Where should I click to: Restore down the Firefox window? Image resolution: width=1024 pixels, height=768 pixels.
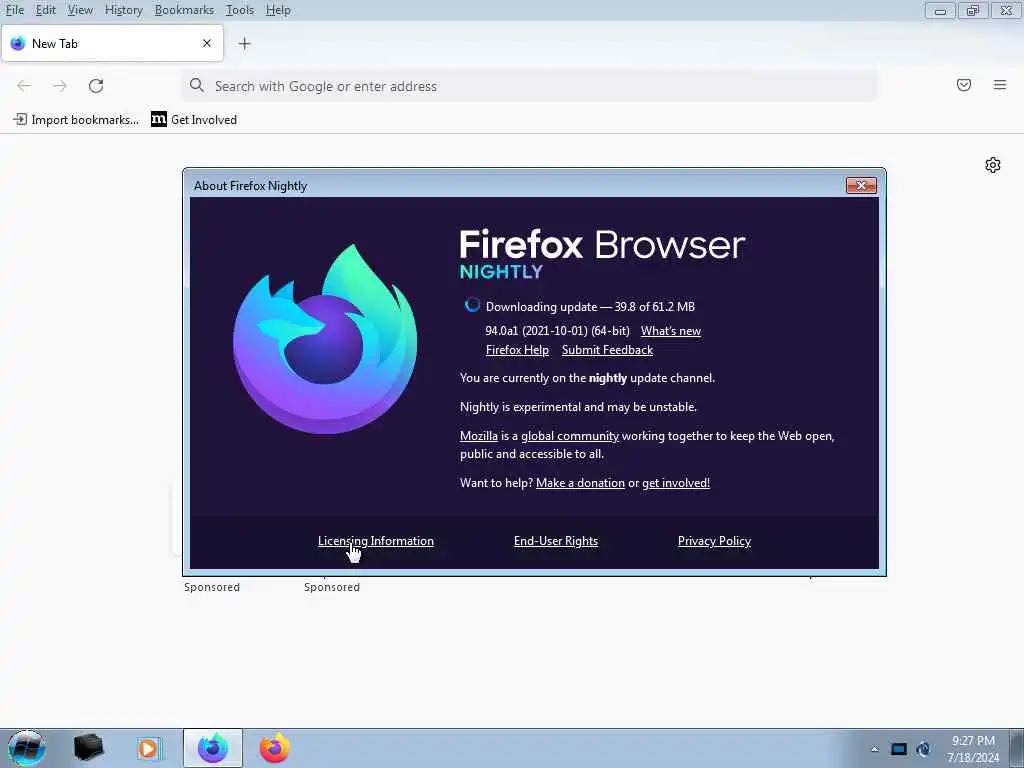coord(972,10)
